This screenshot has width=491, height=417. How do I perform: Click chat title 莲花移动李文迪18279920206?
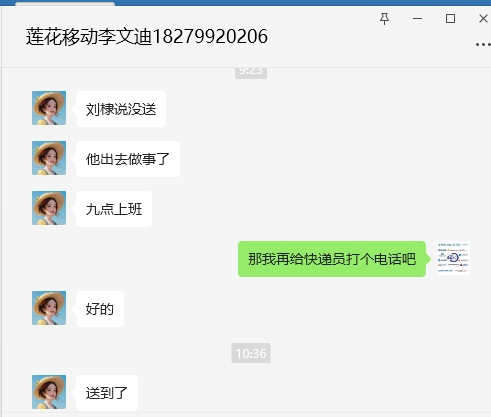click(x=147, y=36)
